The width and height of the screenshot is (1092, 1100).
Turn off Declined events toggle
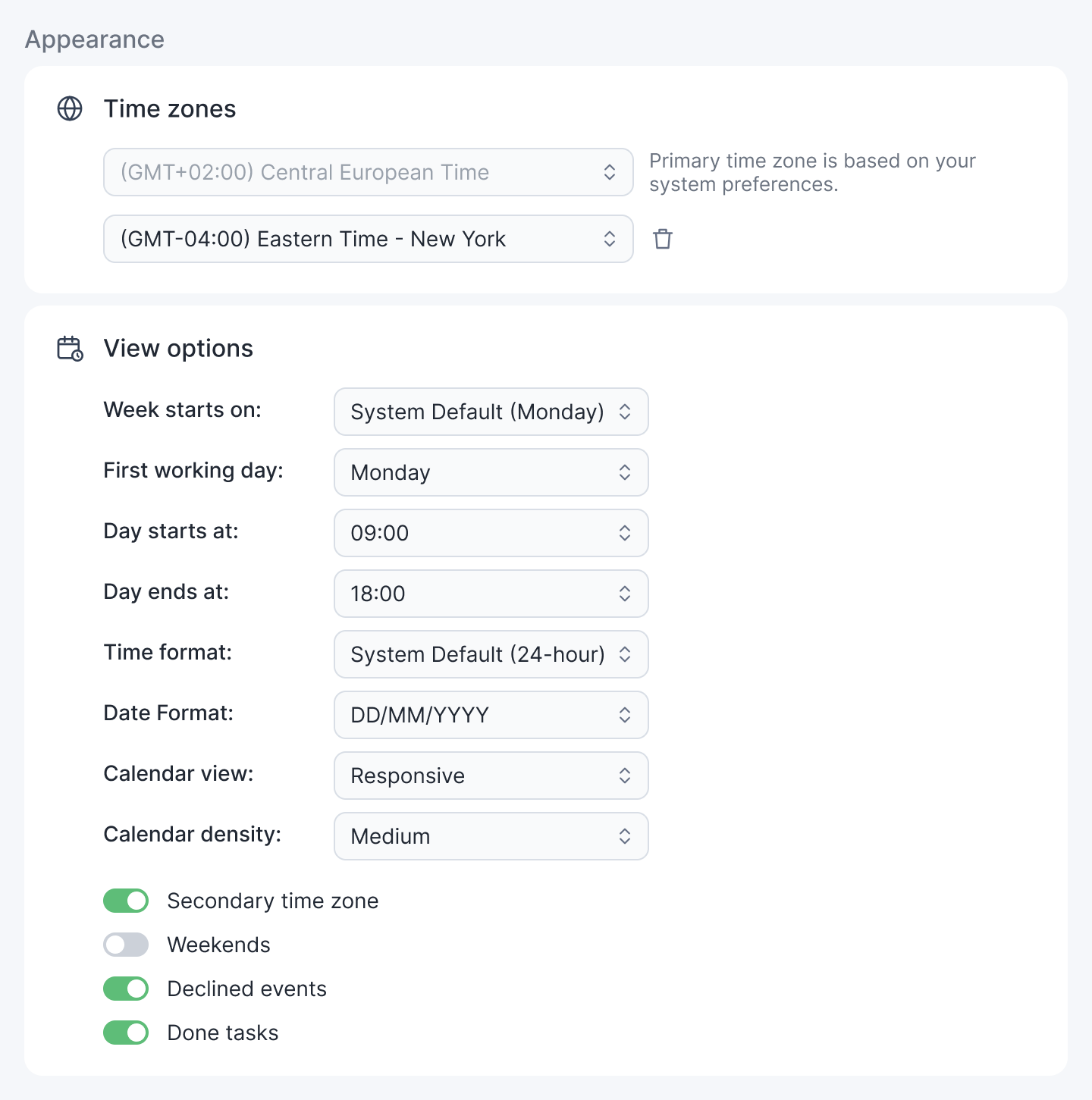tap(126, 989)
